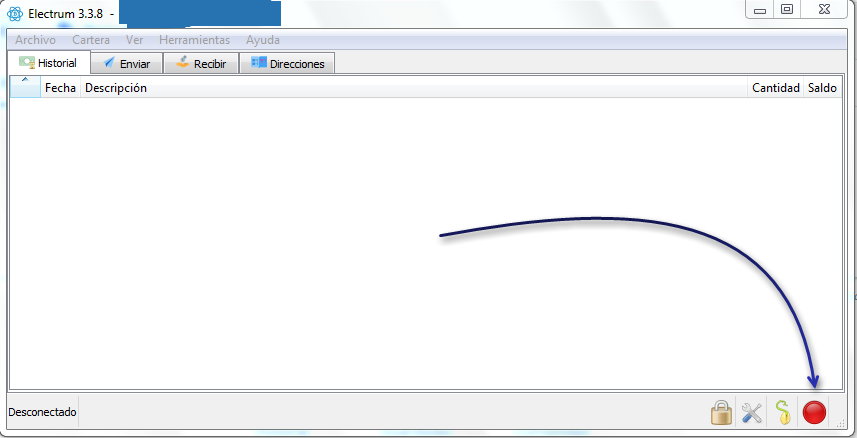
Task: Sort by the Cantidad column header
Action: (x=776, y=87)
